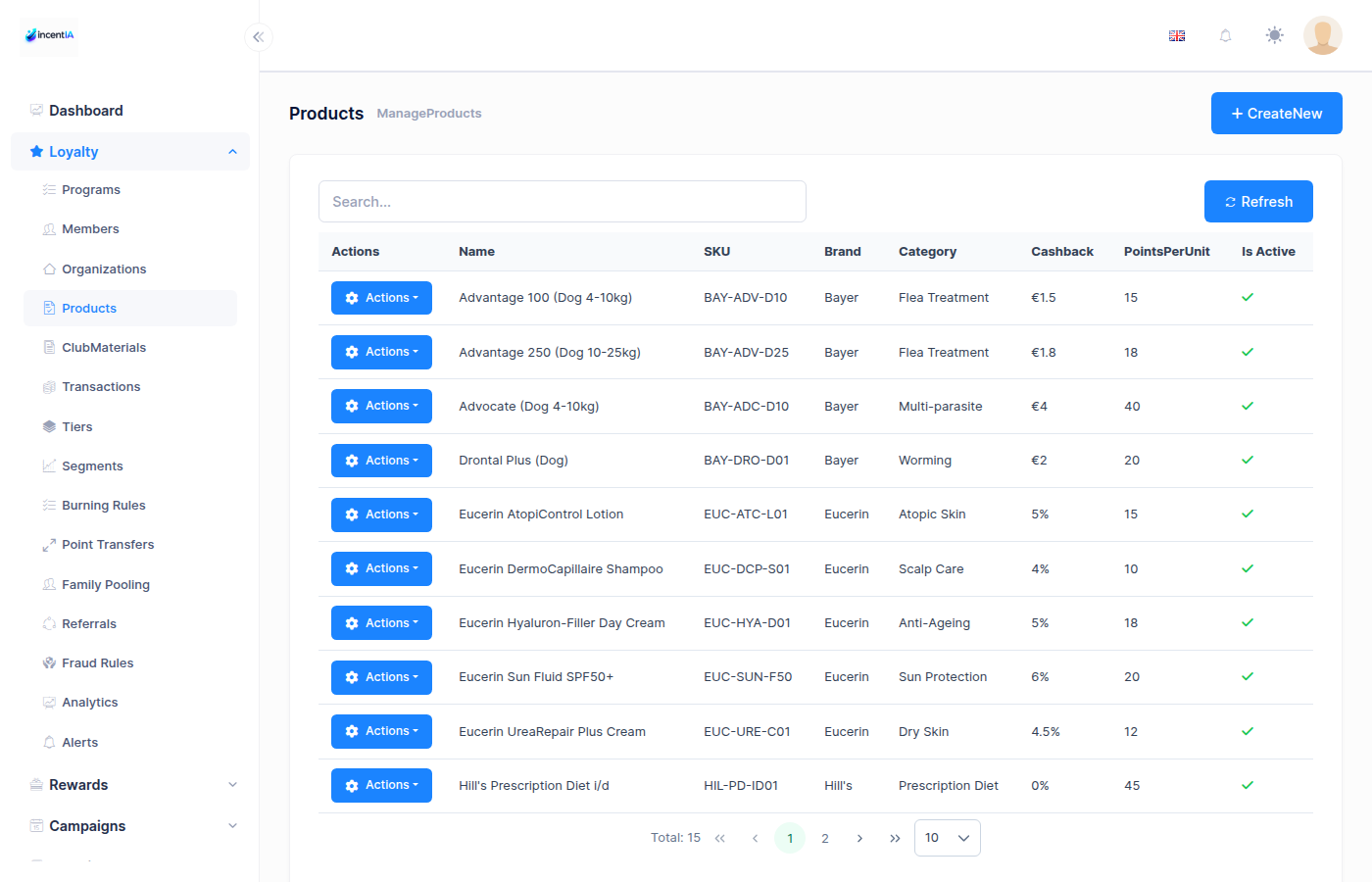The image size is (1372, 882).
Task: Open Actions dropdown for Eucerin UreaRepair Plus Cream
Action: [x=381, y=731]
